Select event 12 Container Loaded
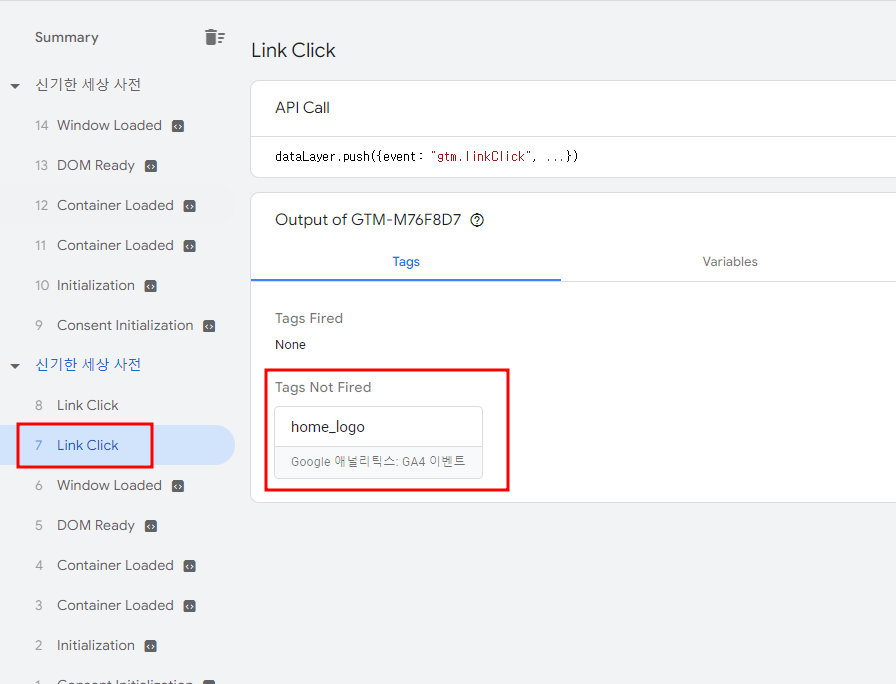 coord(117,205)
